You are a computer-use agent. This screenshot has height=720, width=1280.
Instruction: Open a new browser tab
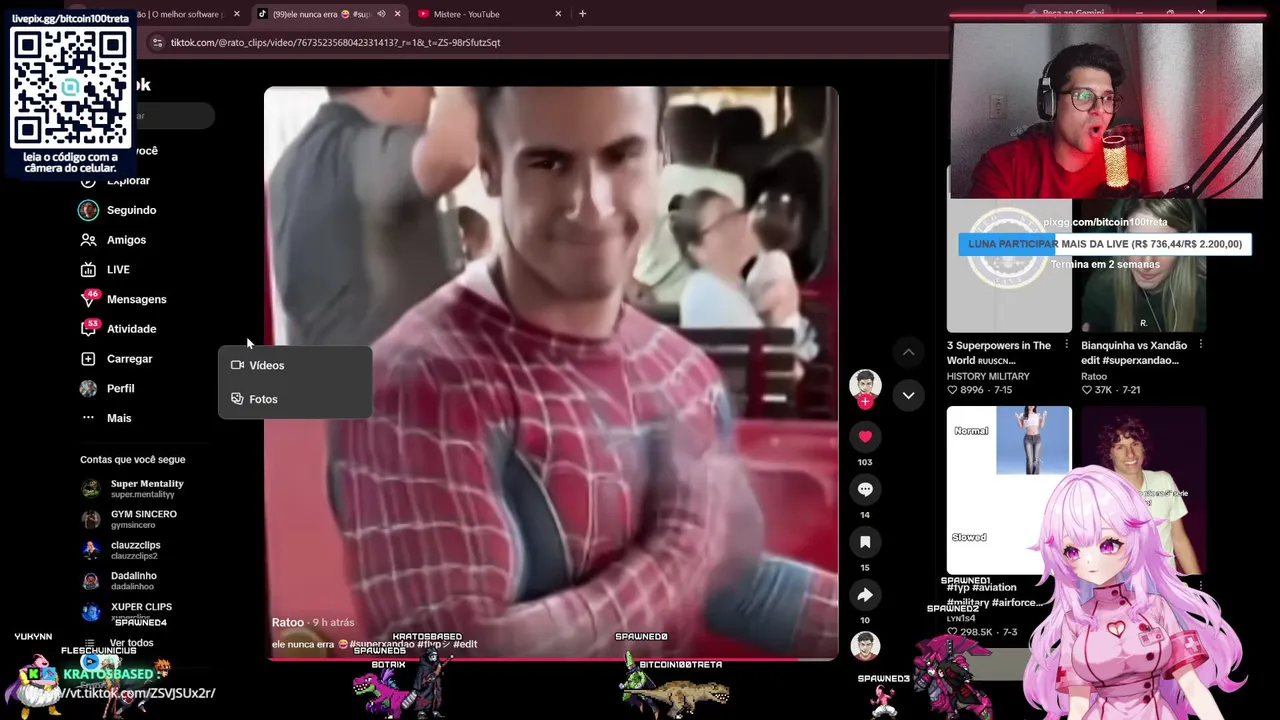pos(582,14)
